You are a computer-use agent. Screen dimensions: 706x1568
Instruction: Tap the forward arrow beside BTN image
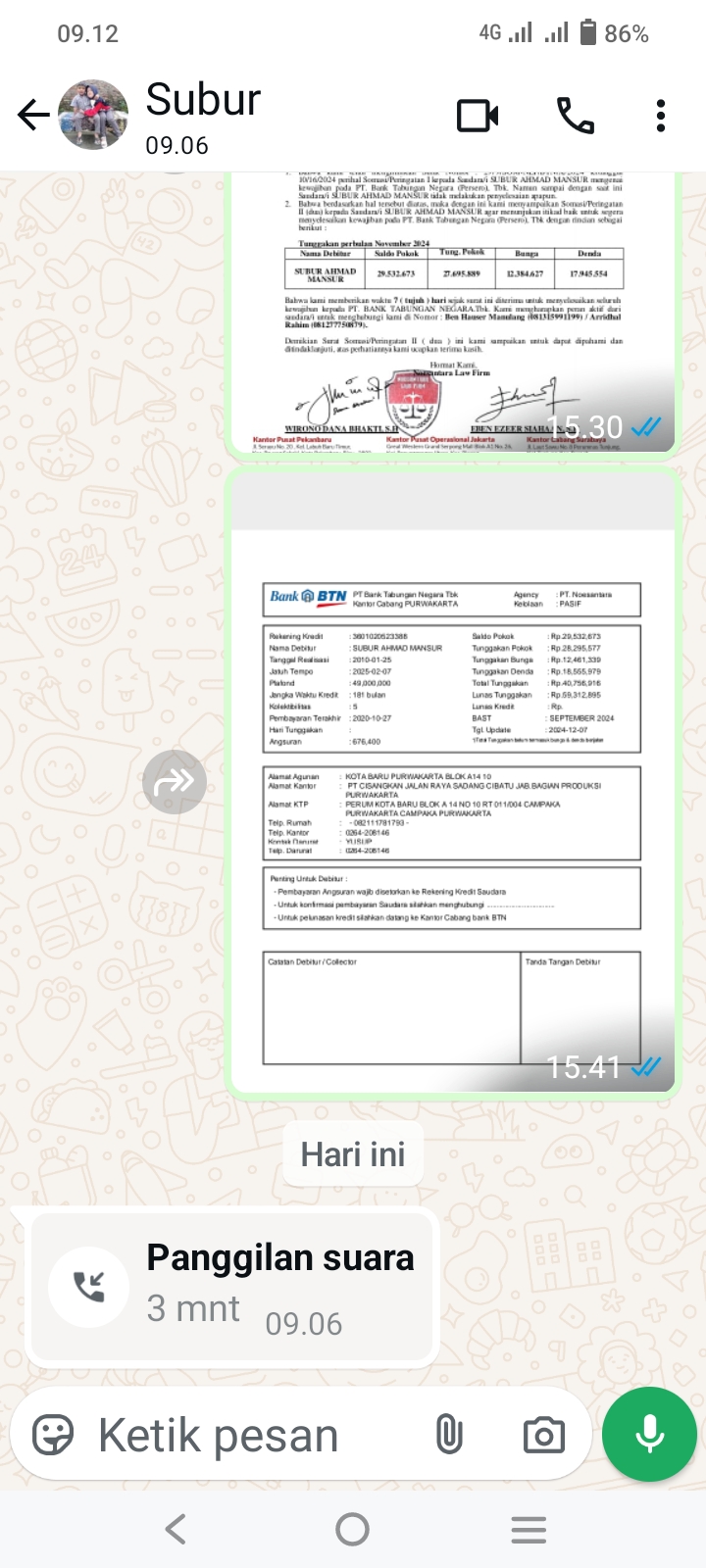[x=175, y=781]
